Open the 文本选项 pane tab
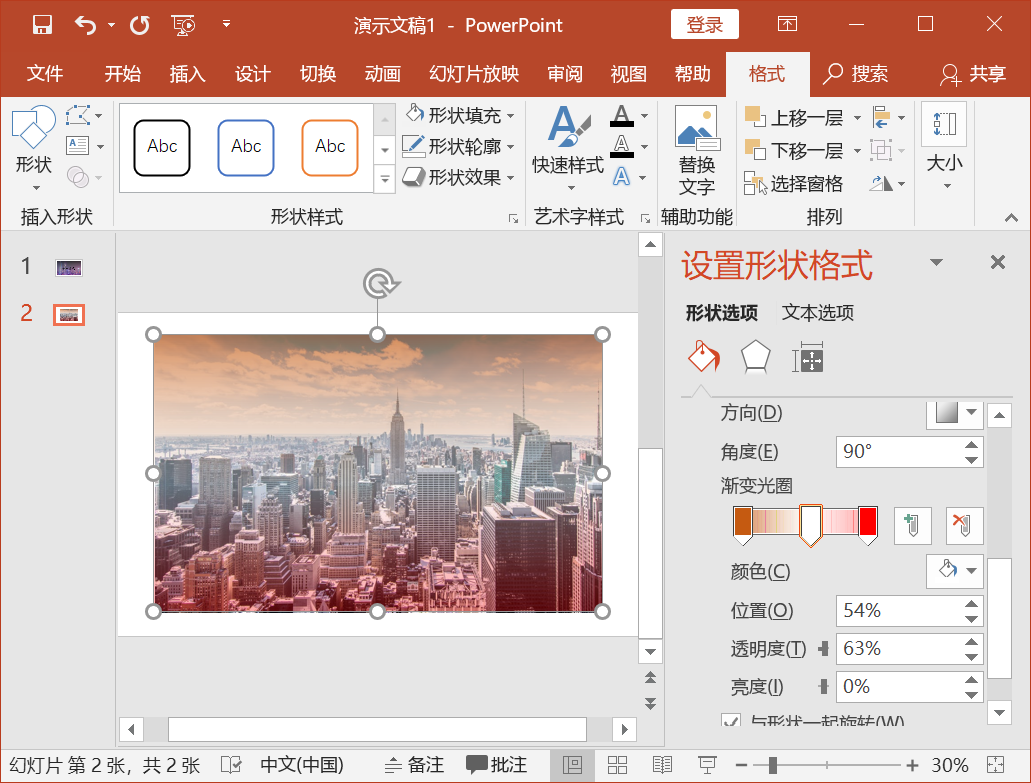This screenshot has width=1031, height=783. (x=817, y=313)
